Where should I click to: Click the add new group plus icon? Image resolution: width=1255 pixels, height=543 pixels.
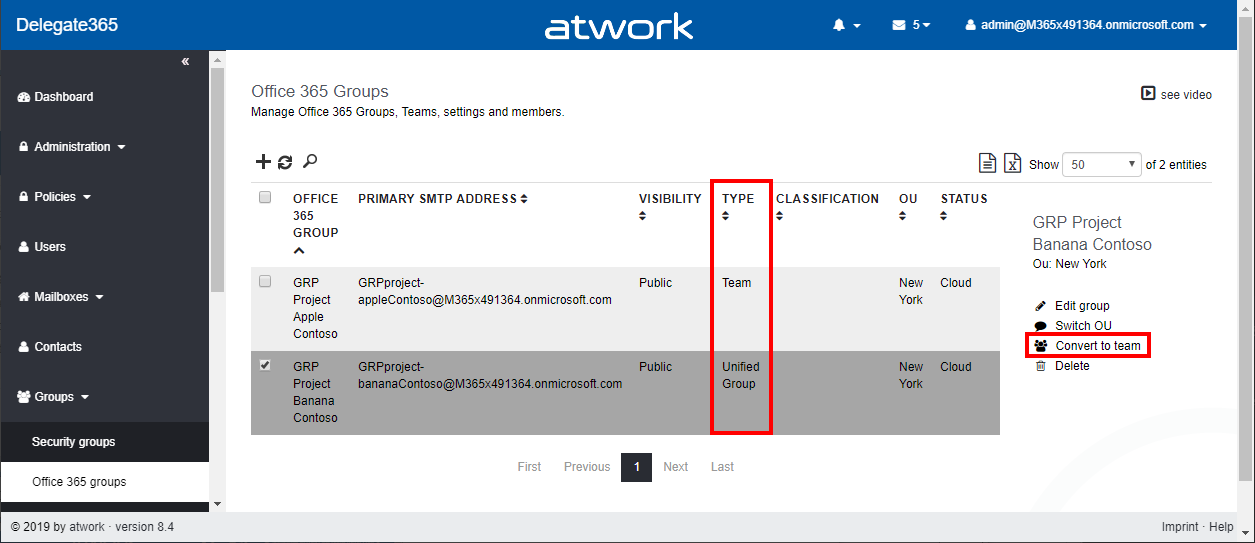[263, 162]
